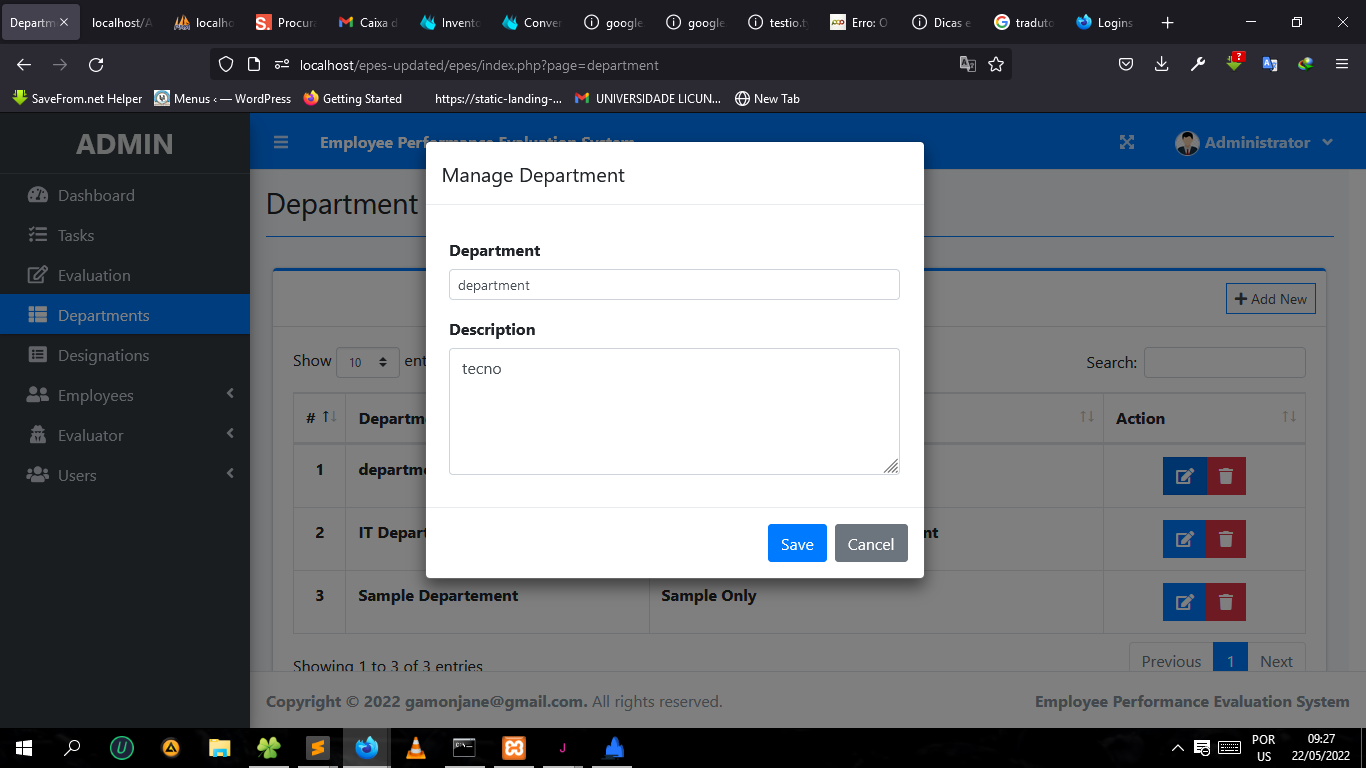Open the browser downloads panel
This screenshot has height=768, width=1366.
1161,65
